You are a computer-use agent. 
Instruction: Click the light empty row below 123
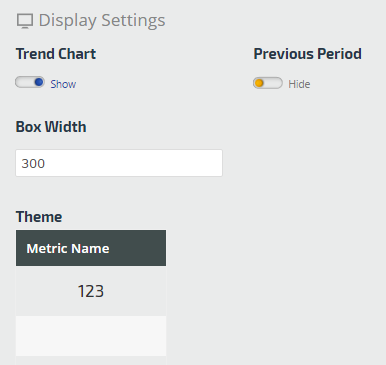[91, 336]
